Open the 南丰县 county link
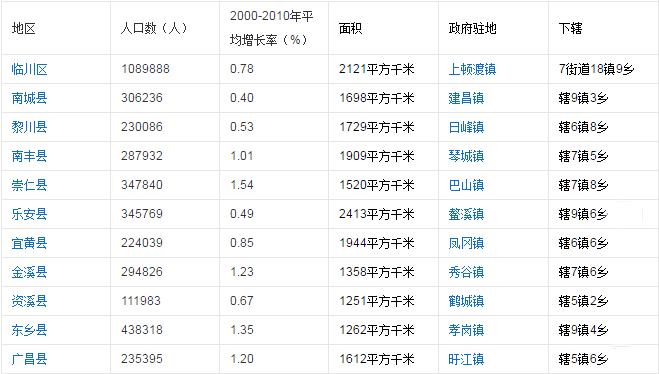Viewport: 659px width, 374px height. [29, 156]
